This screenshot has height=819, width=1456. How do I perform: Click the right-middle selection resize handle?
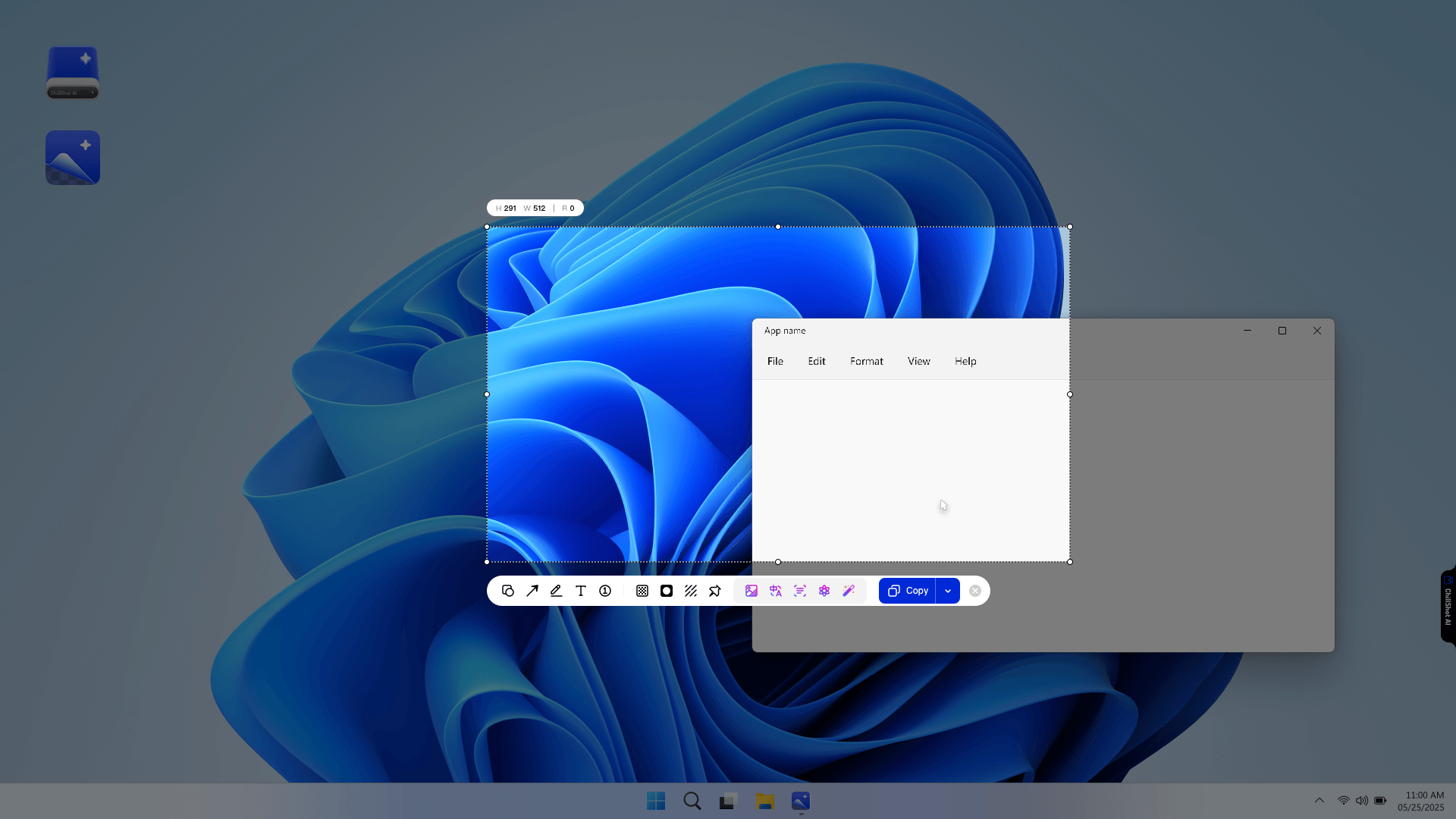[1070, 394]
